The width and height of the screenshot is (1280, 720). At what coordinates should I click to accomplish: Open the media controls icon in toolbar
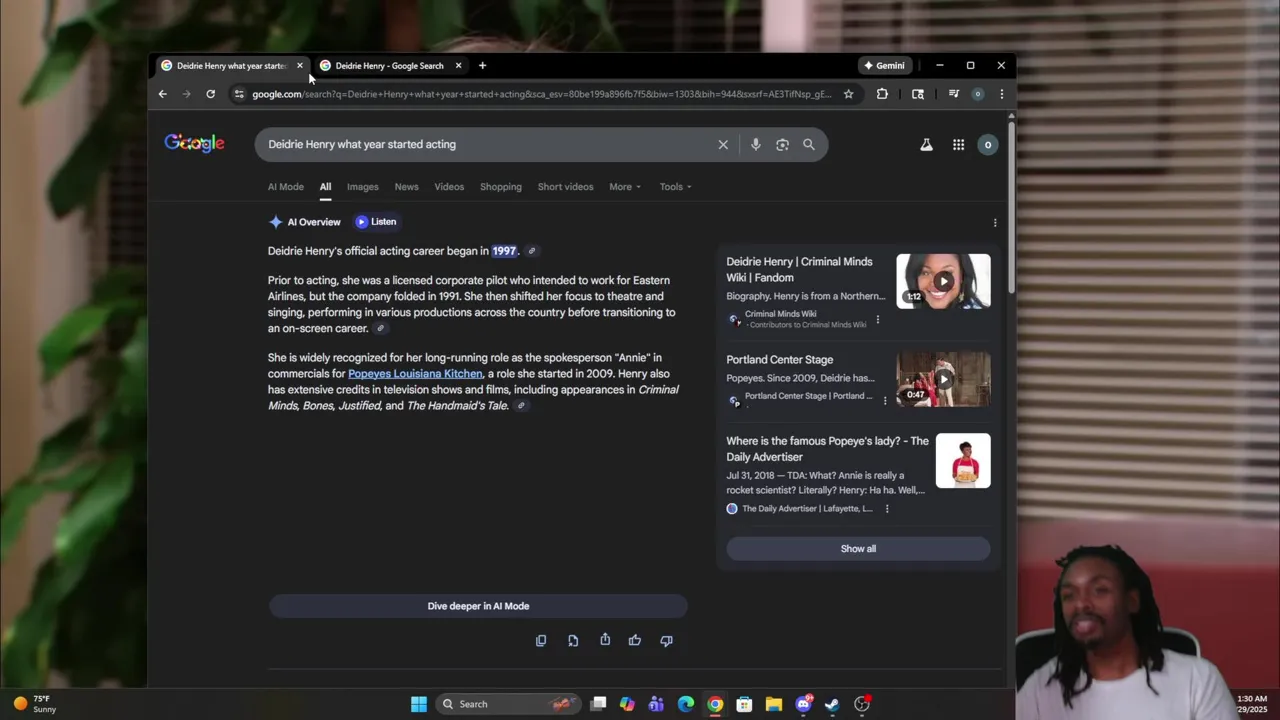(954, 94)
